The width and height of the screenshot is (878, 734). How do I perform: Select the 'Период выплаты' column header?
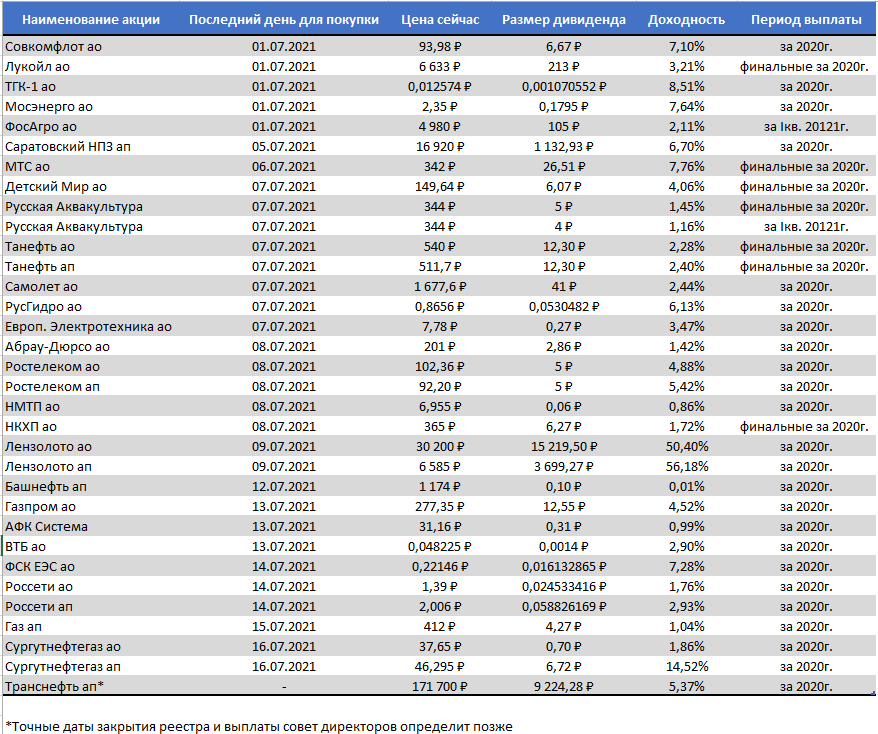806,20
